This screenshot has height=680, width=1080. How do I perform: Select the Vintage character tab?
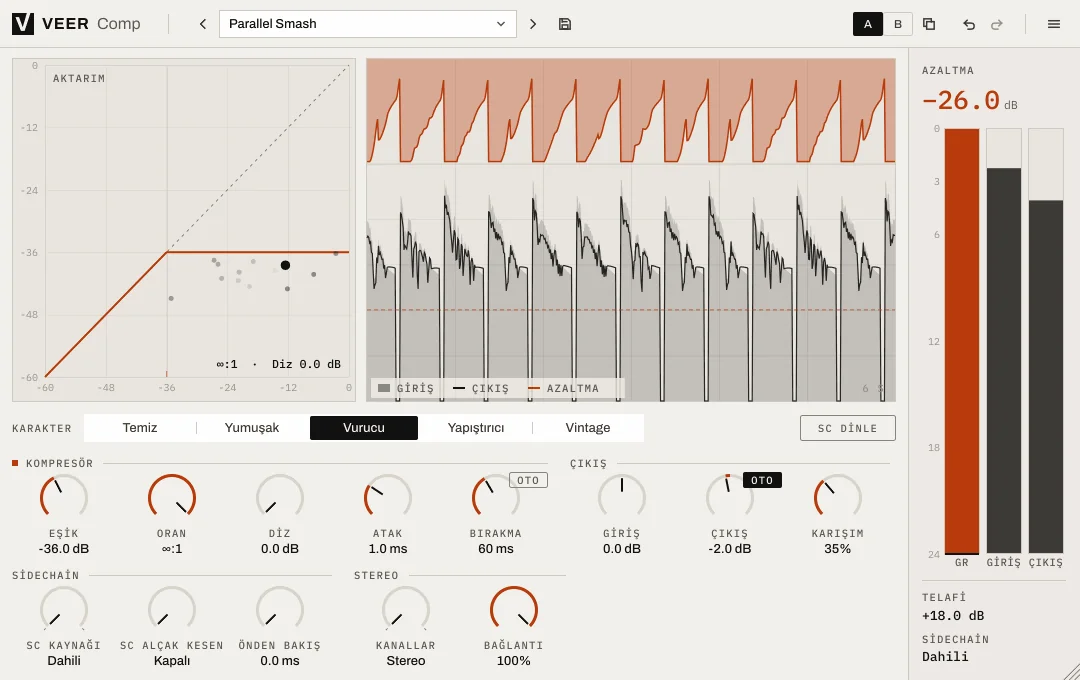tap(588, 428)
